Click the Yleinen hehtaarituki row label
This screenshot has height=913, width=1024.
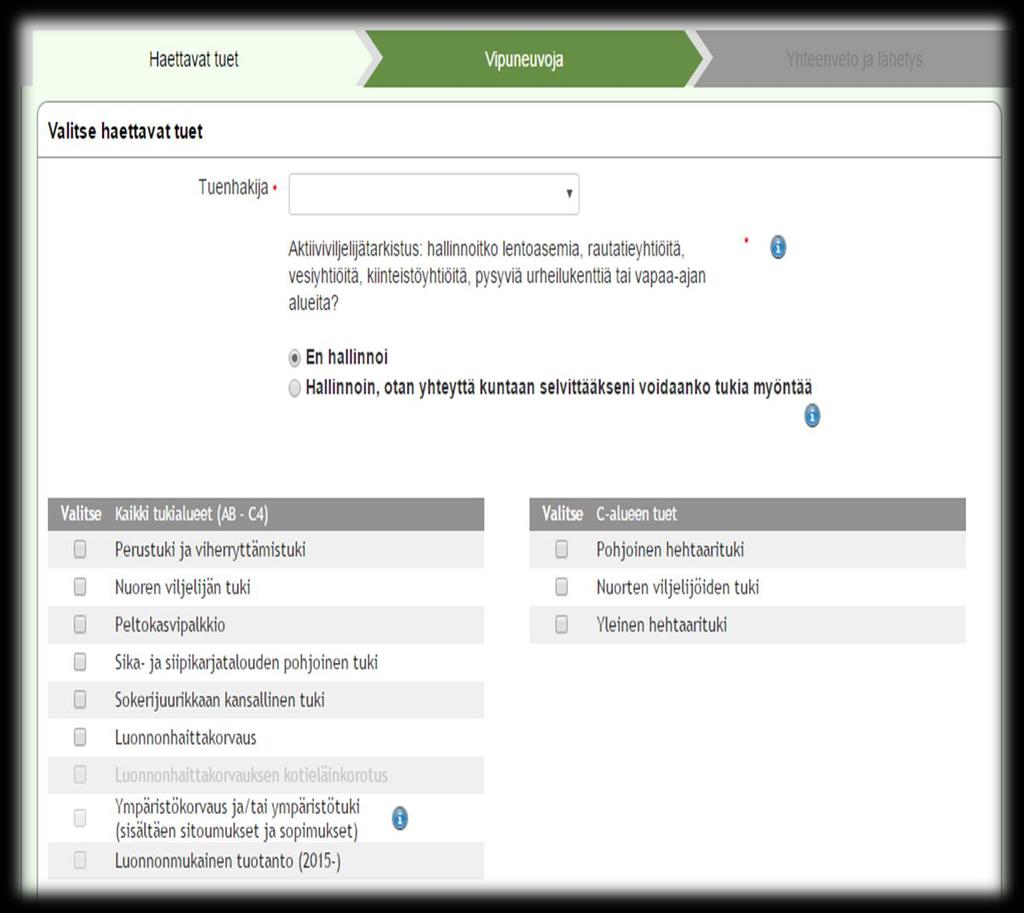pos(662,625)
